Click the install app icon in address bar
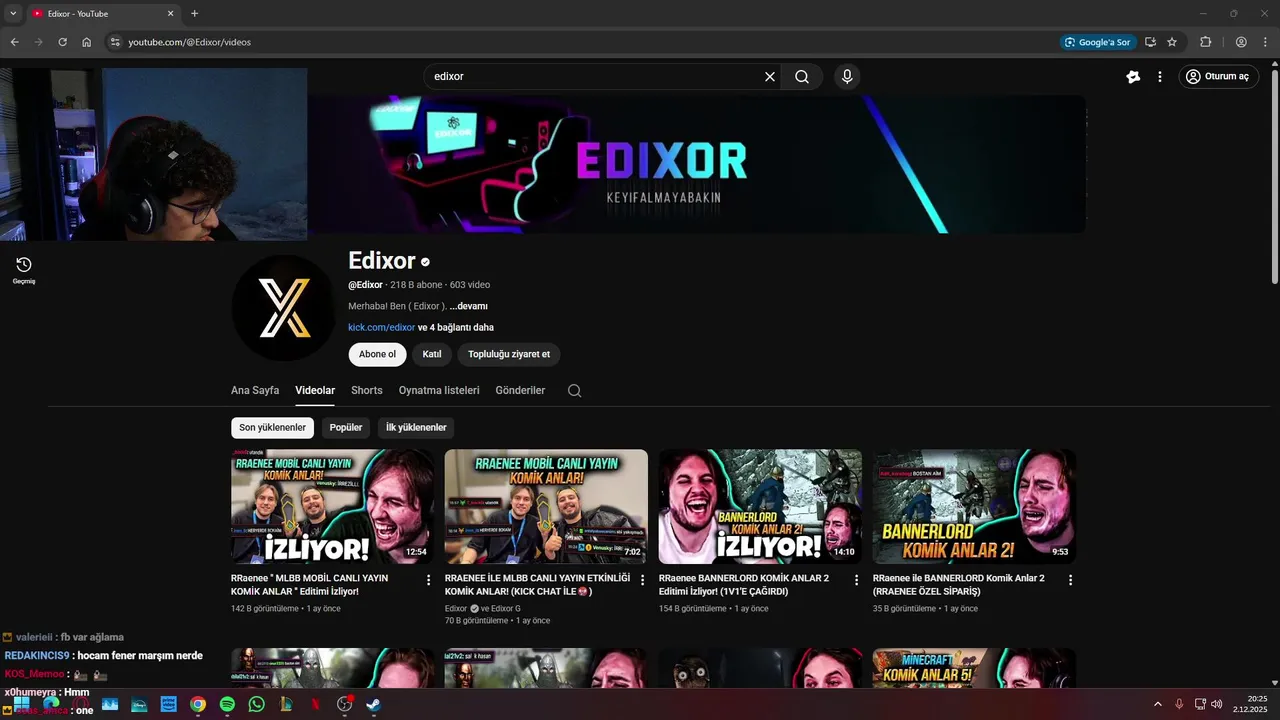This screenshot has height=720, width=1280. point(1150,42)
